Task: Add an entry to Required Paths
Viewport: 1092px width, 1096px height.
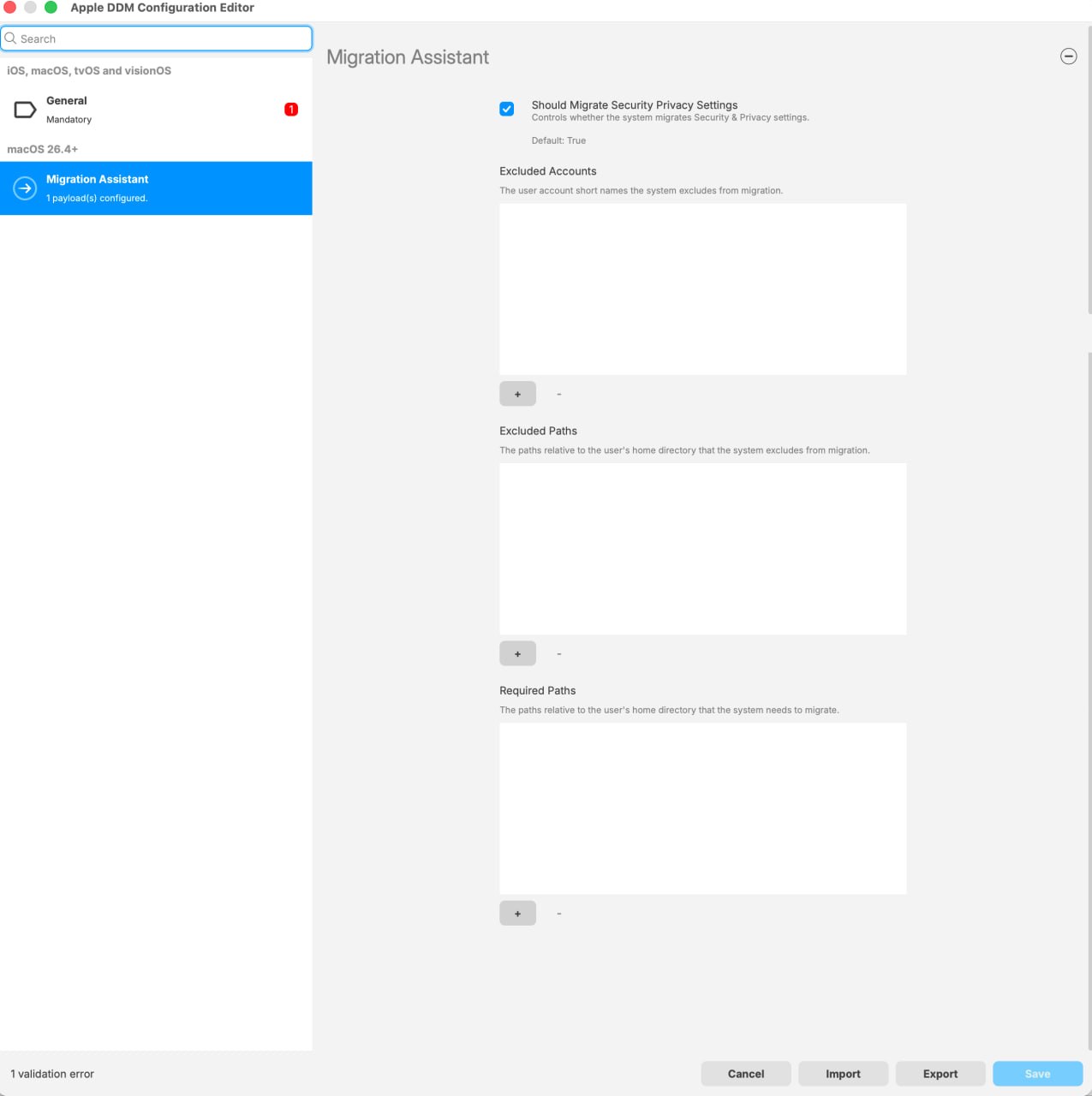Action: (x=517, y=913)
